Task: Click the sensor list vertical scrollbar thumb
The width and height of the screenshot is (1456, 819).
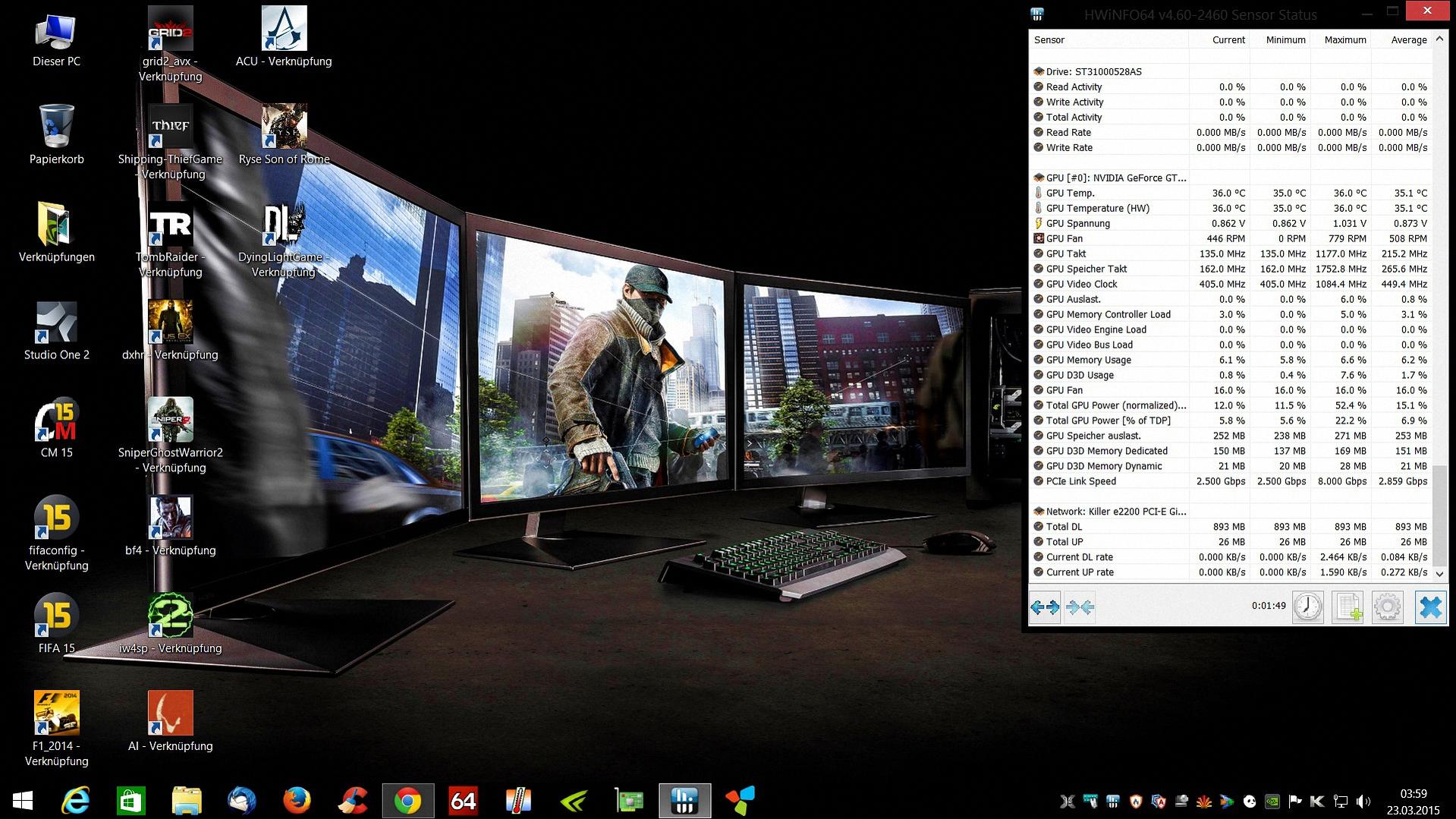Action: click(x=1439, y=515)
